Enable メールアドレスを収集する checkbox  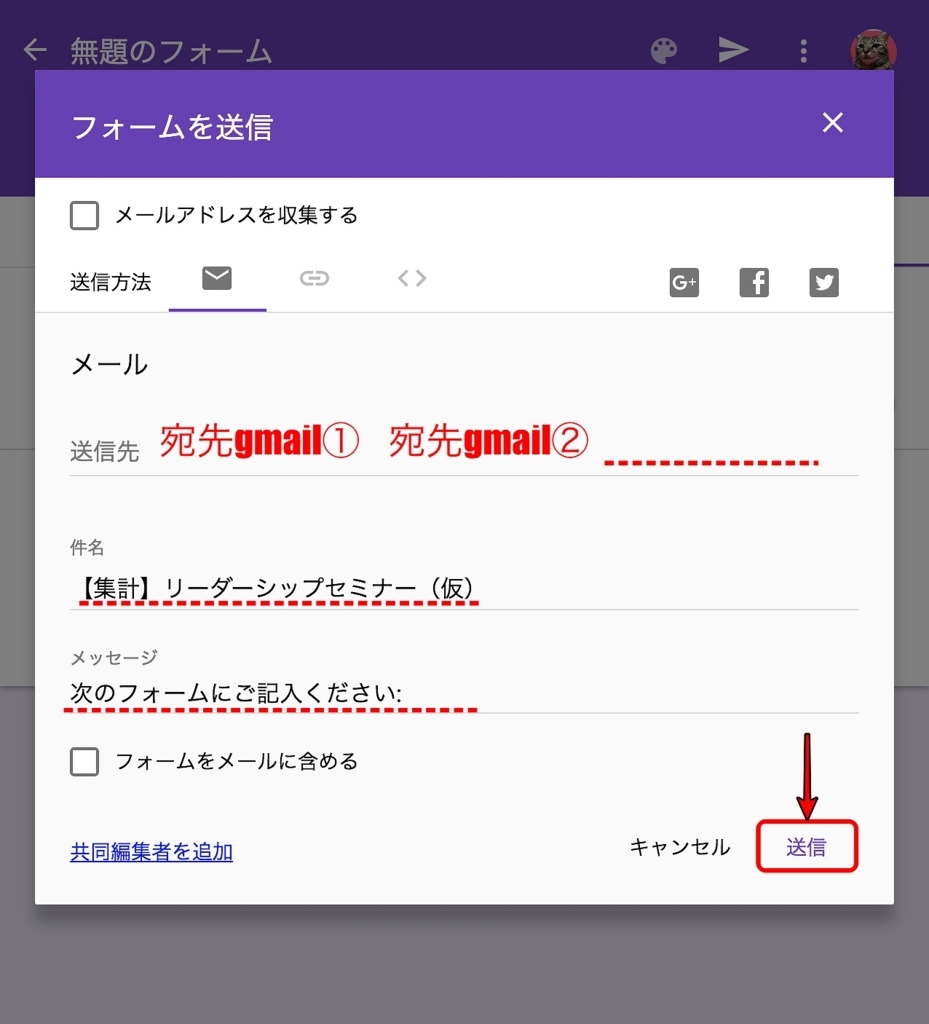84,215
